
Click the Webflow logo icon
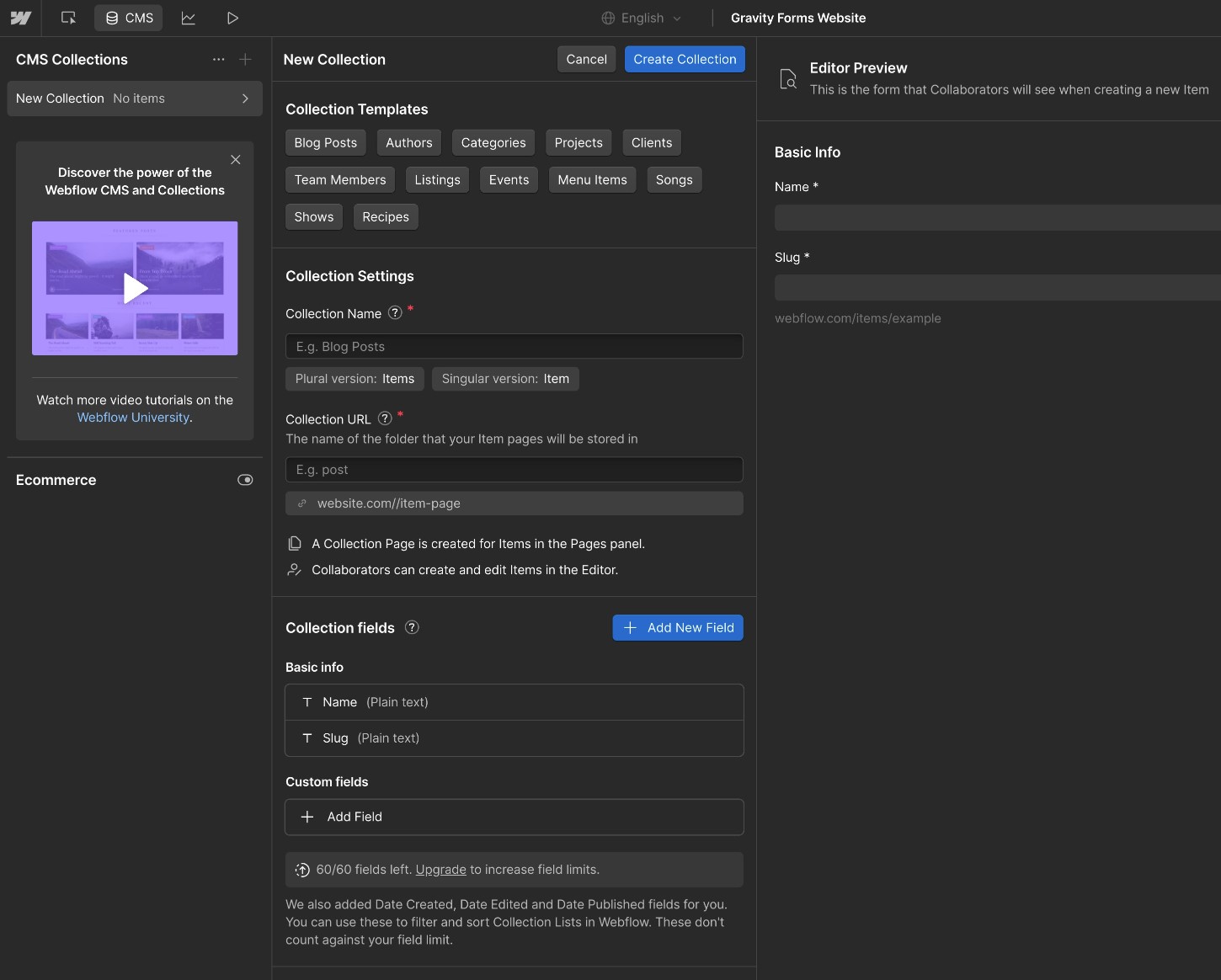pyautogui.click(x=20, y=18)
